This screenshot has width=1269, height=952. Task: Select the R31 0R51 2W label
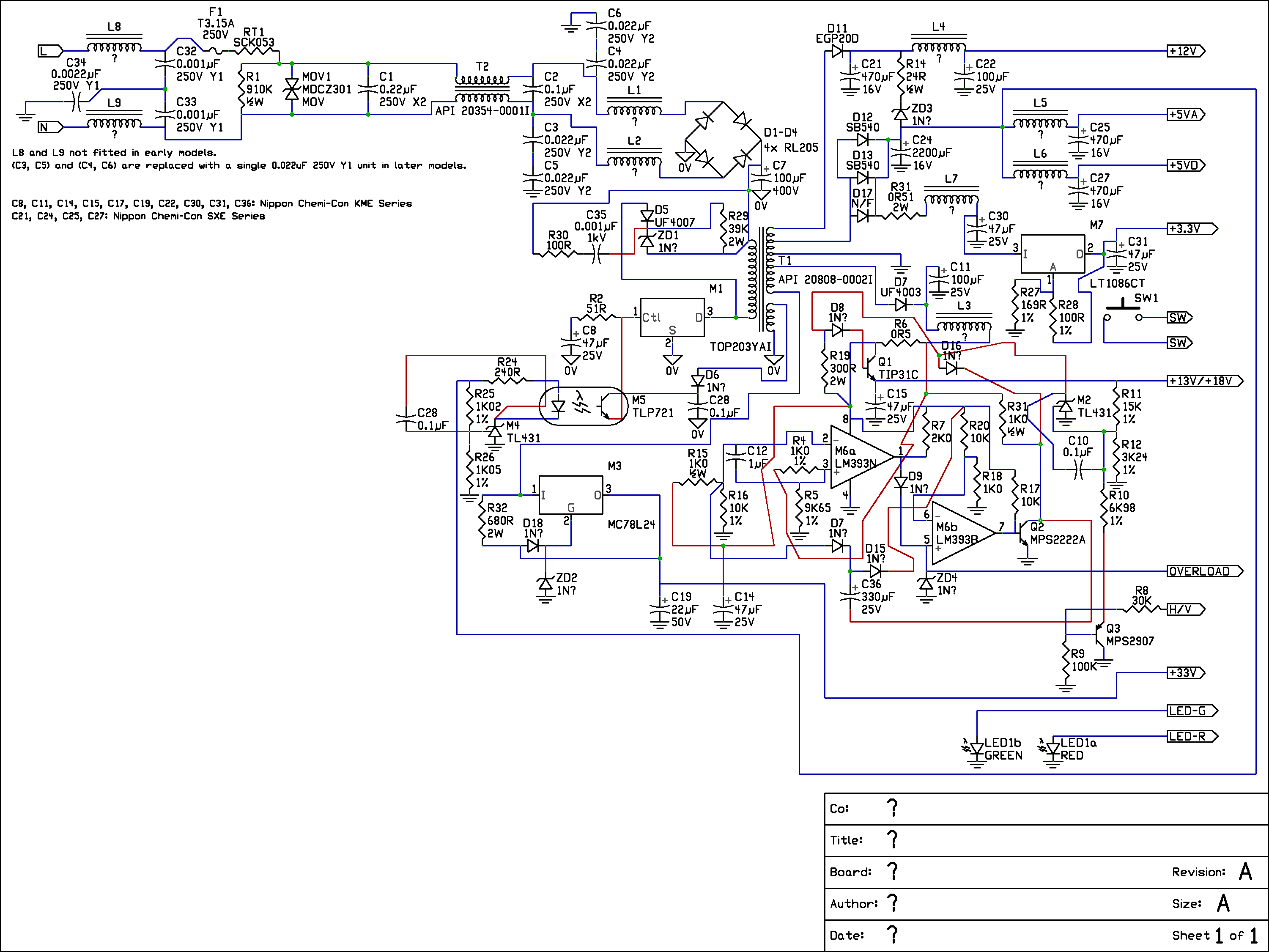click(x=901, y=197)
